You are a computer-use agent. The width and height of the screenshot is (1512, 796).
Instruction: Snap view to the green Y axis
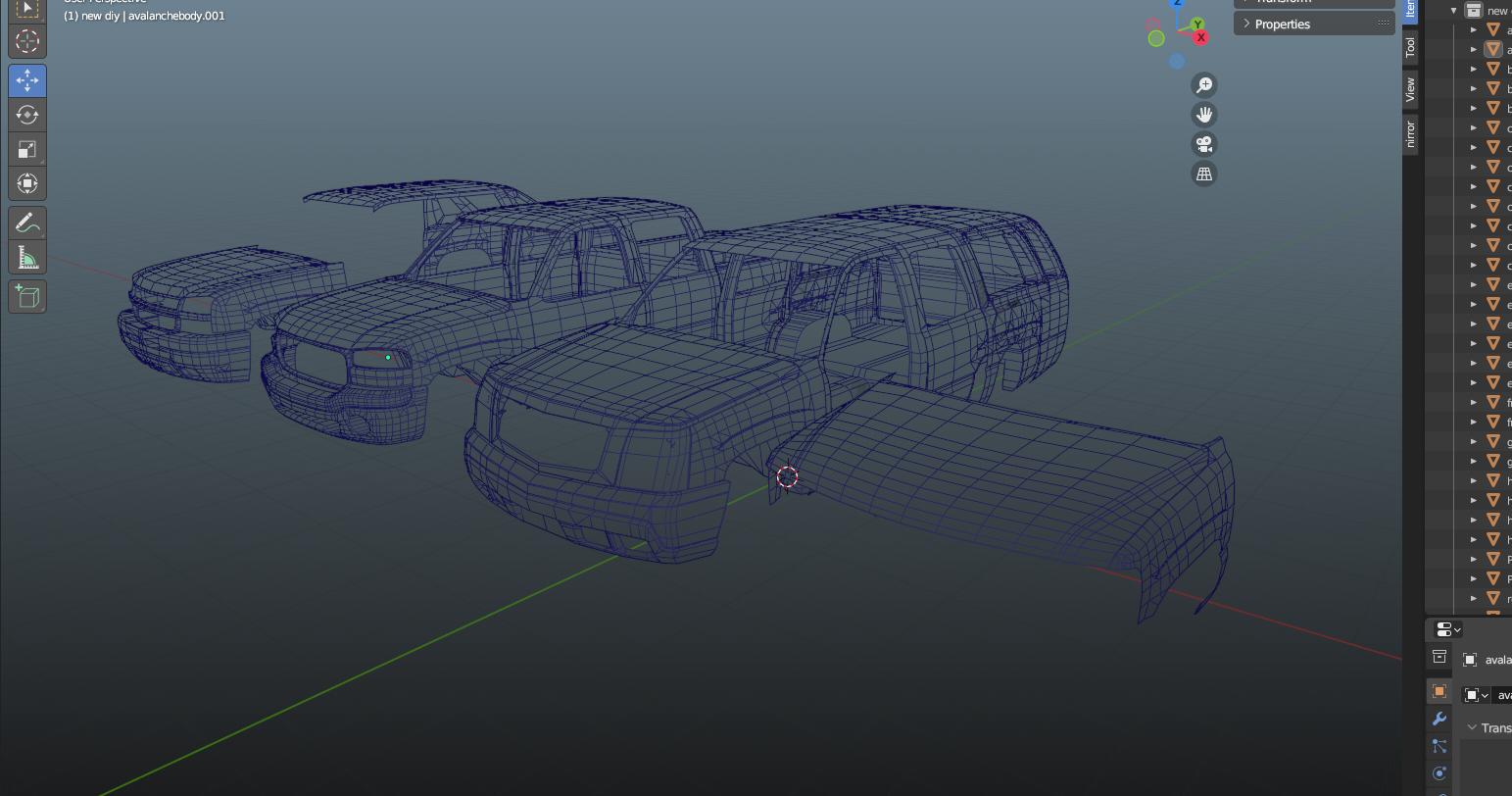[x=1197, y=25]
